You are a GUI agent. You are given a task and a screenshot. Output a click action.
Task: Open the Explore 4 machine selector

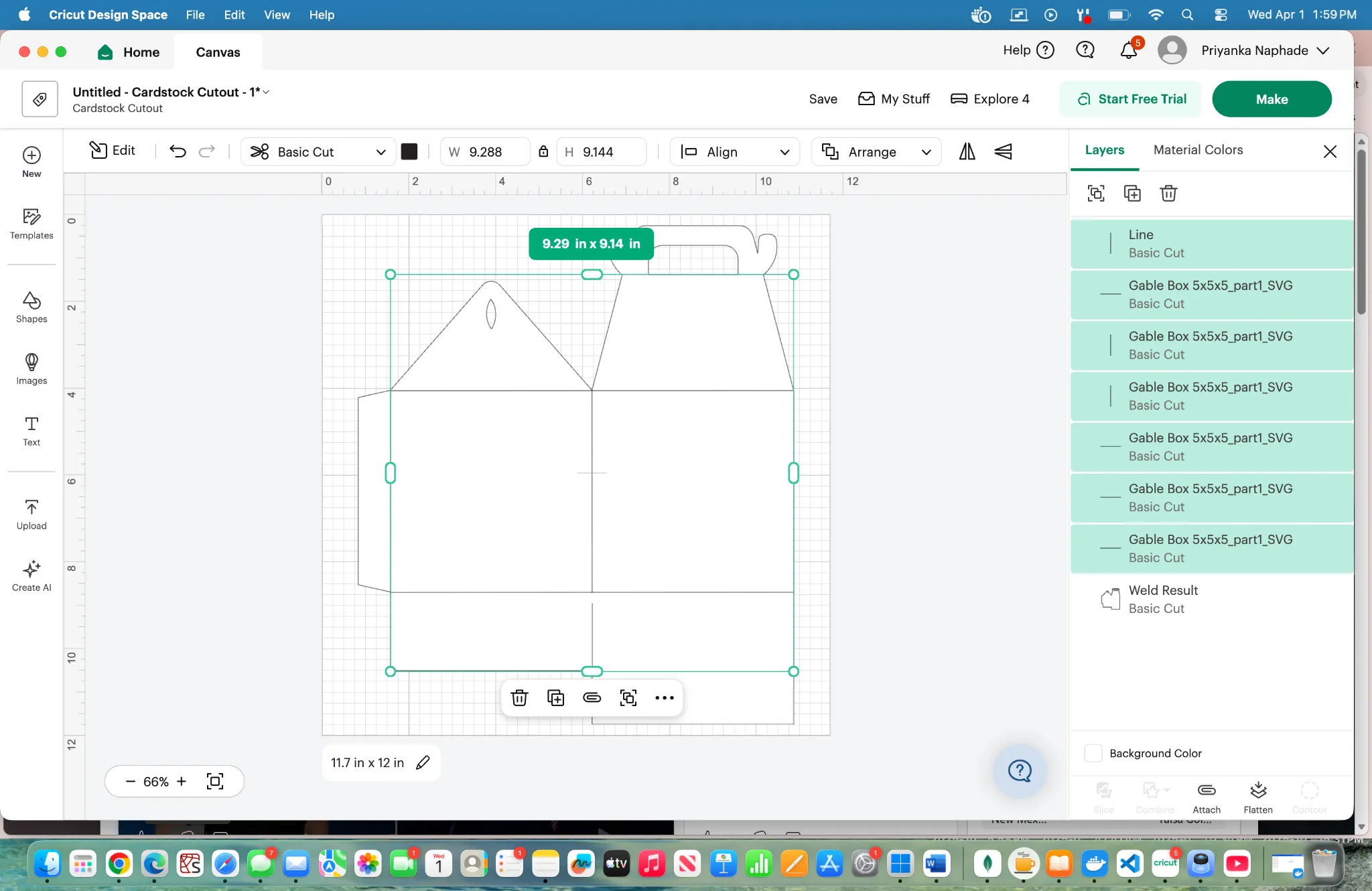tap(990, 99)
